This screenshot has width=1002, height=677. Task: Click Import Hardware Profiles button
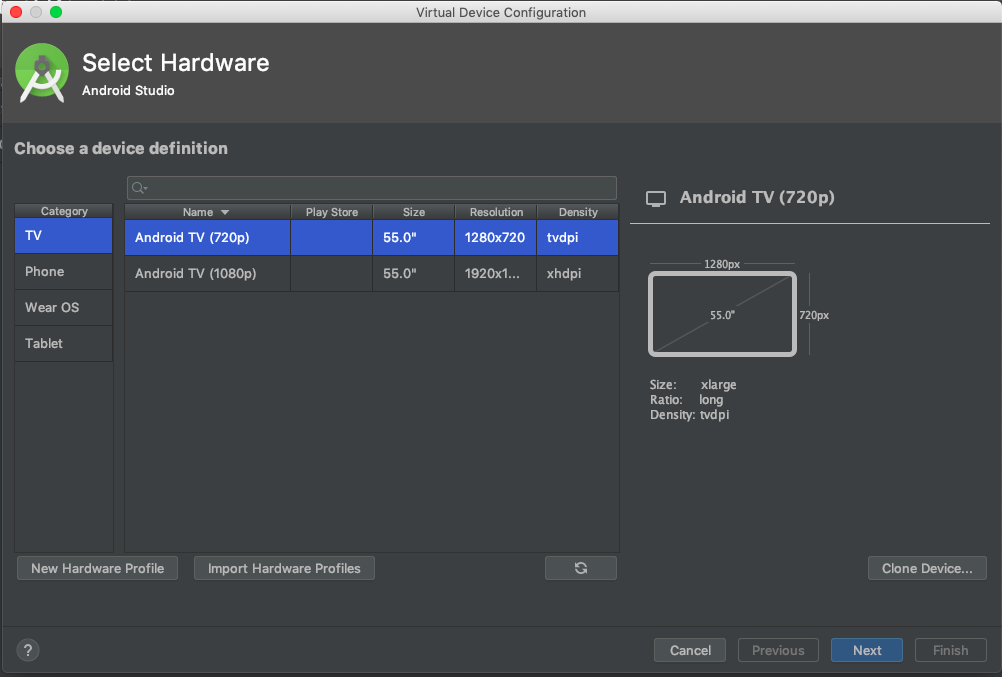[x=284, y=568]
